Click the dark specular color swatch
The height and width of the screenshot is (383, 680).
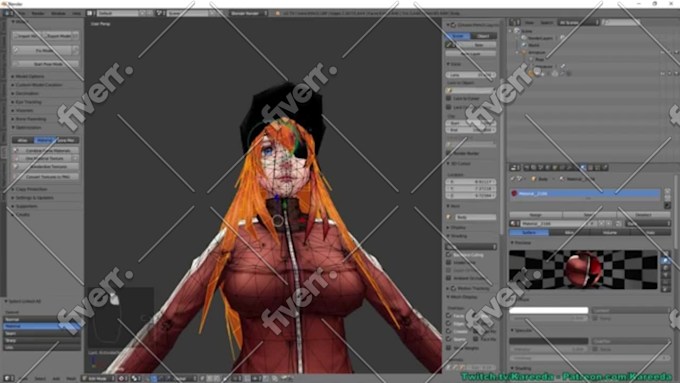tap(549, 341)
